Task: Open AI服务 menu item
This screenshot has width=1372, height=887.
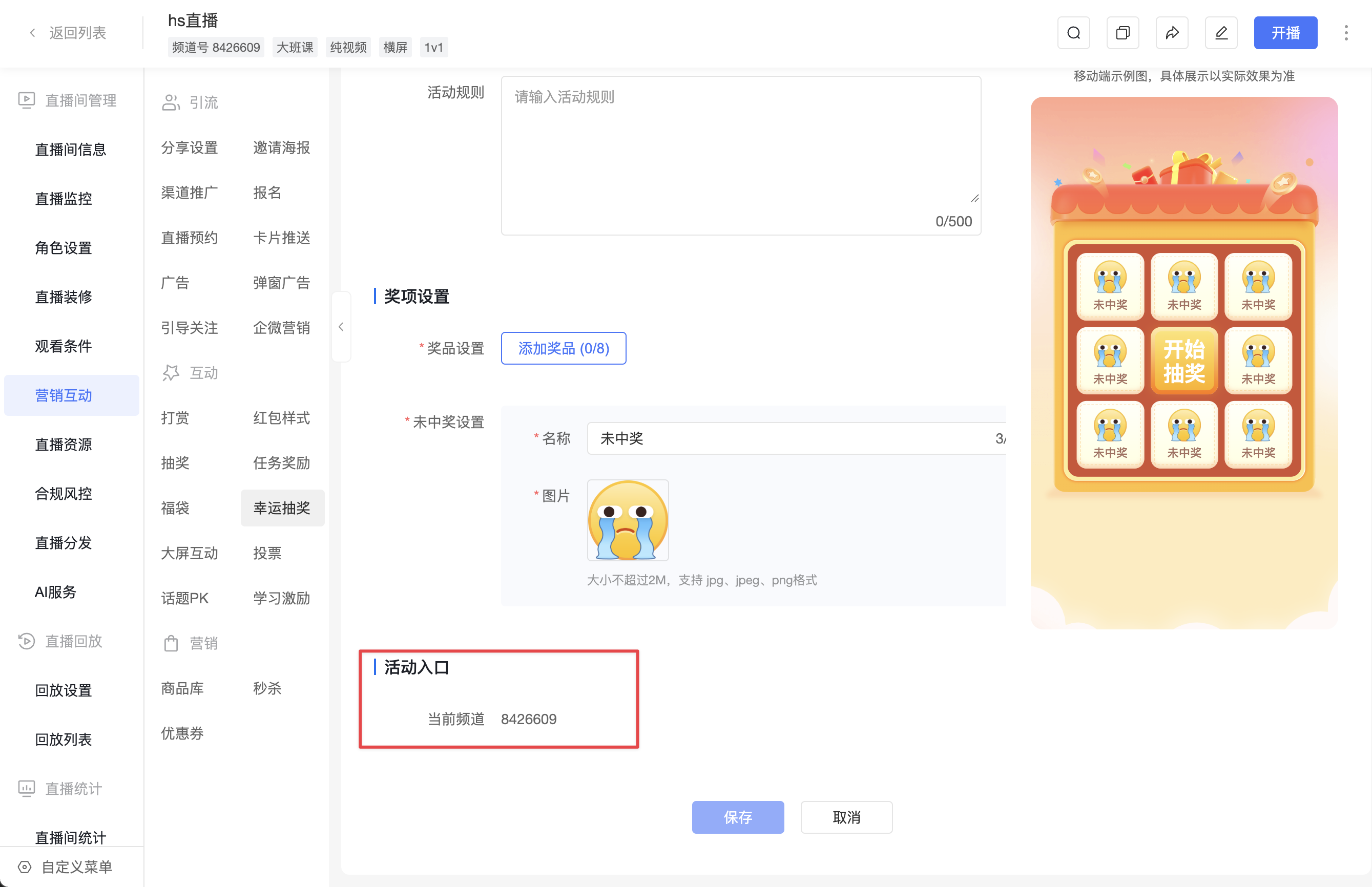Action: click(56, 592)
